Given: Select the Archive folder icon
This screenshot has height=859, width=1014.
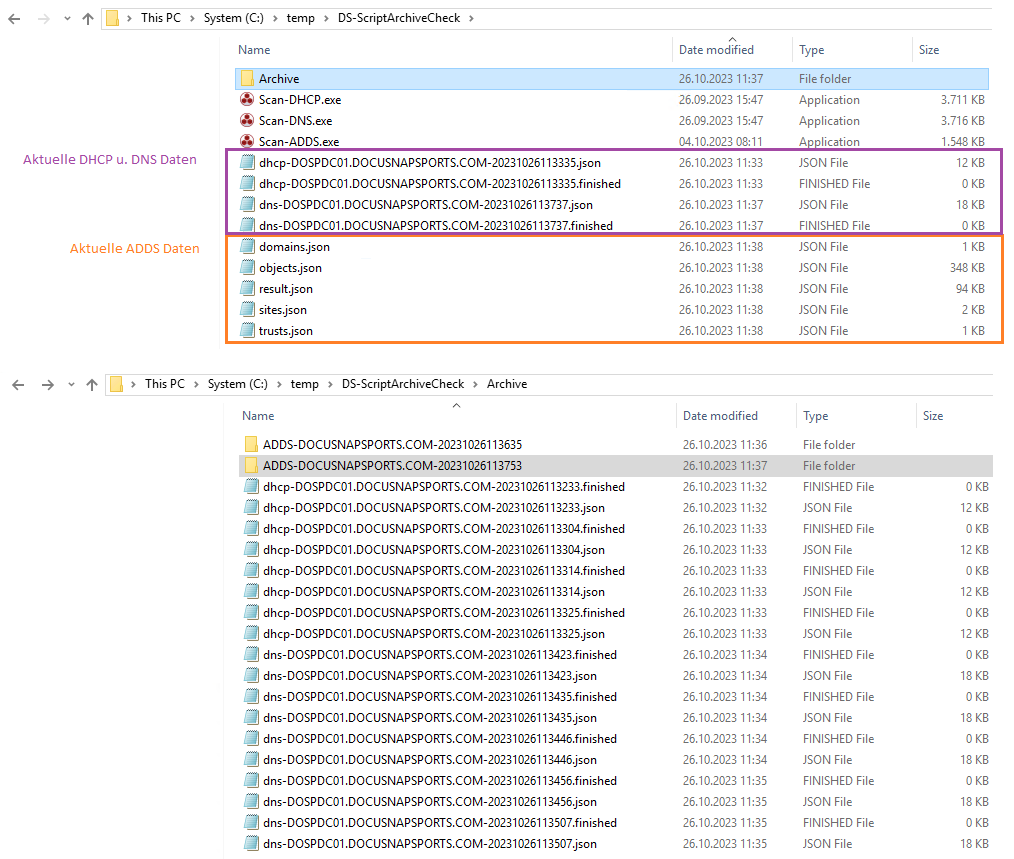Looking at the screenshot, I should click(x=247, y=78).
